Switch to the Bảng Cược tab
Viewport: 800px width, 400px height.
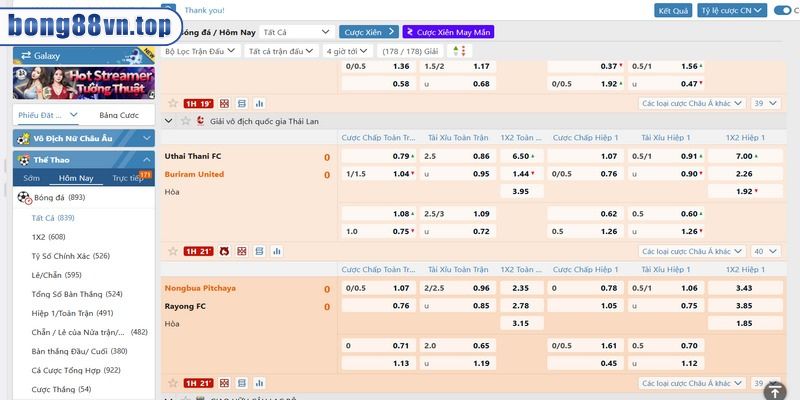coord(119,115)
